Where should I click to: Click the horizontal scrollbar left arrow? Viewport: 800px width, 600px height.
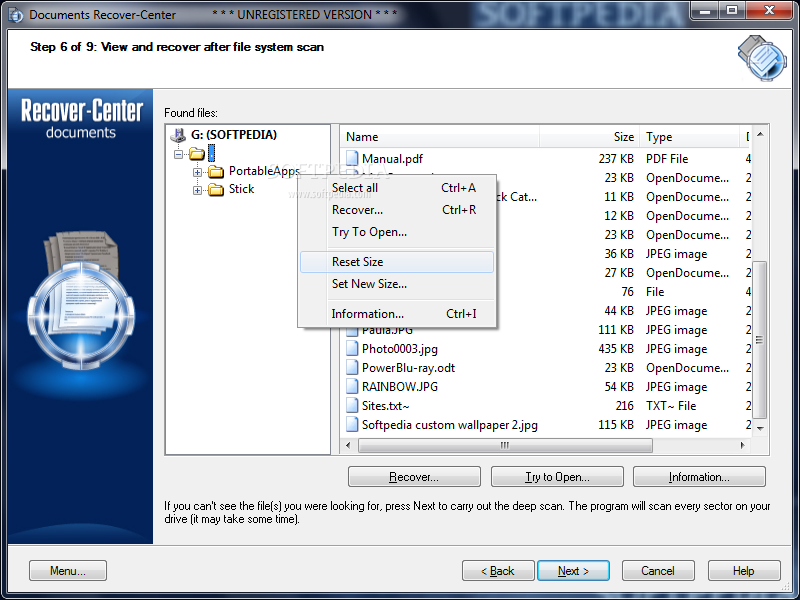pos(348,445)
